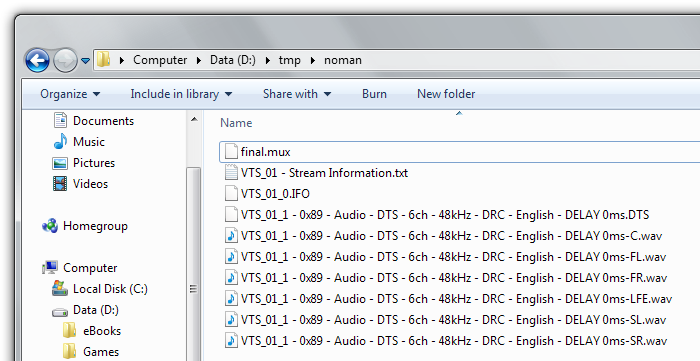Open Music library in the navigation pane
This screenshot has height=361, width=700.
click(x=89, y=142)
